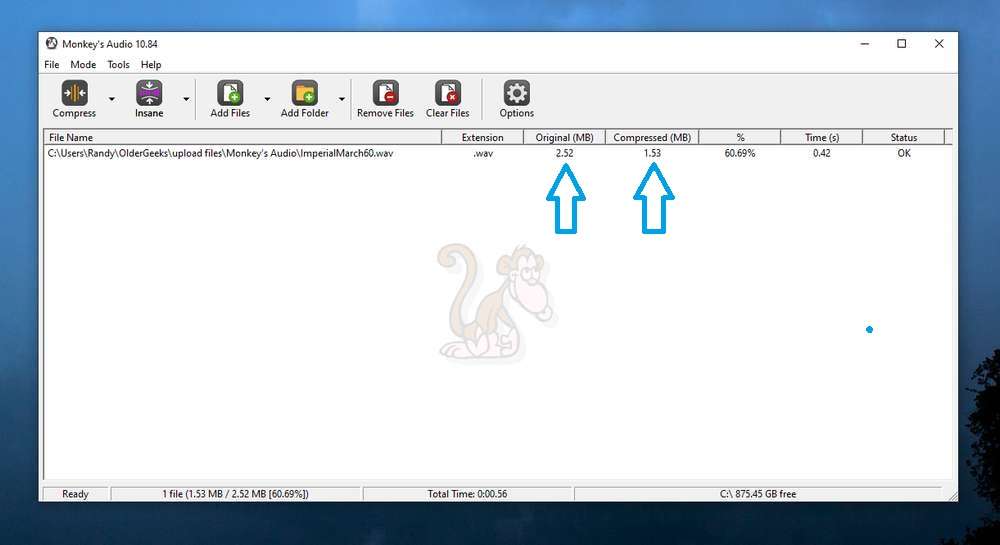Click the Clear Files icon

click(x=448, y=93)
